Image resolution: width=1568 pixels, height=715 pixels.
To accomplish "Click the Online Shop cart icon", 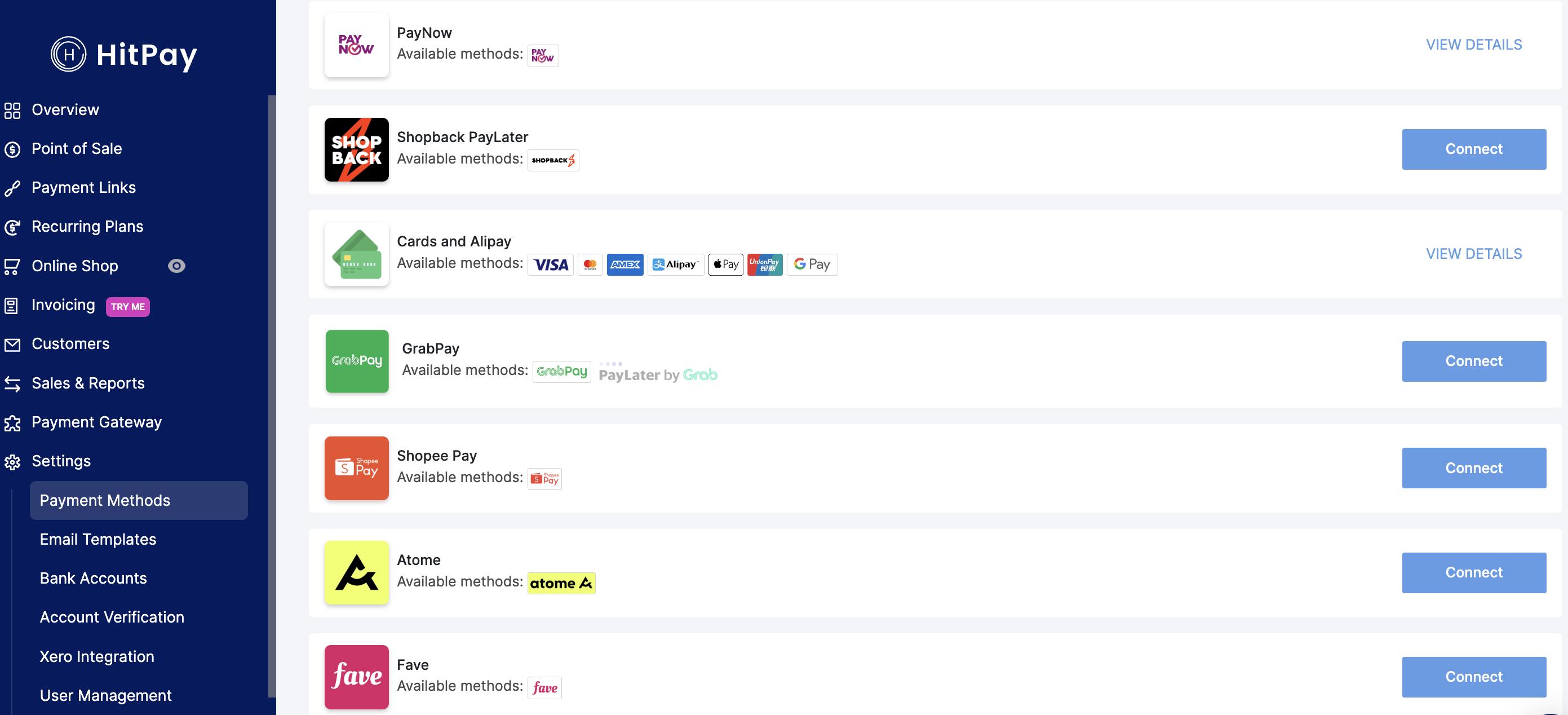I will coord(12,267).
